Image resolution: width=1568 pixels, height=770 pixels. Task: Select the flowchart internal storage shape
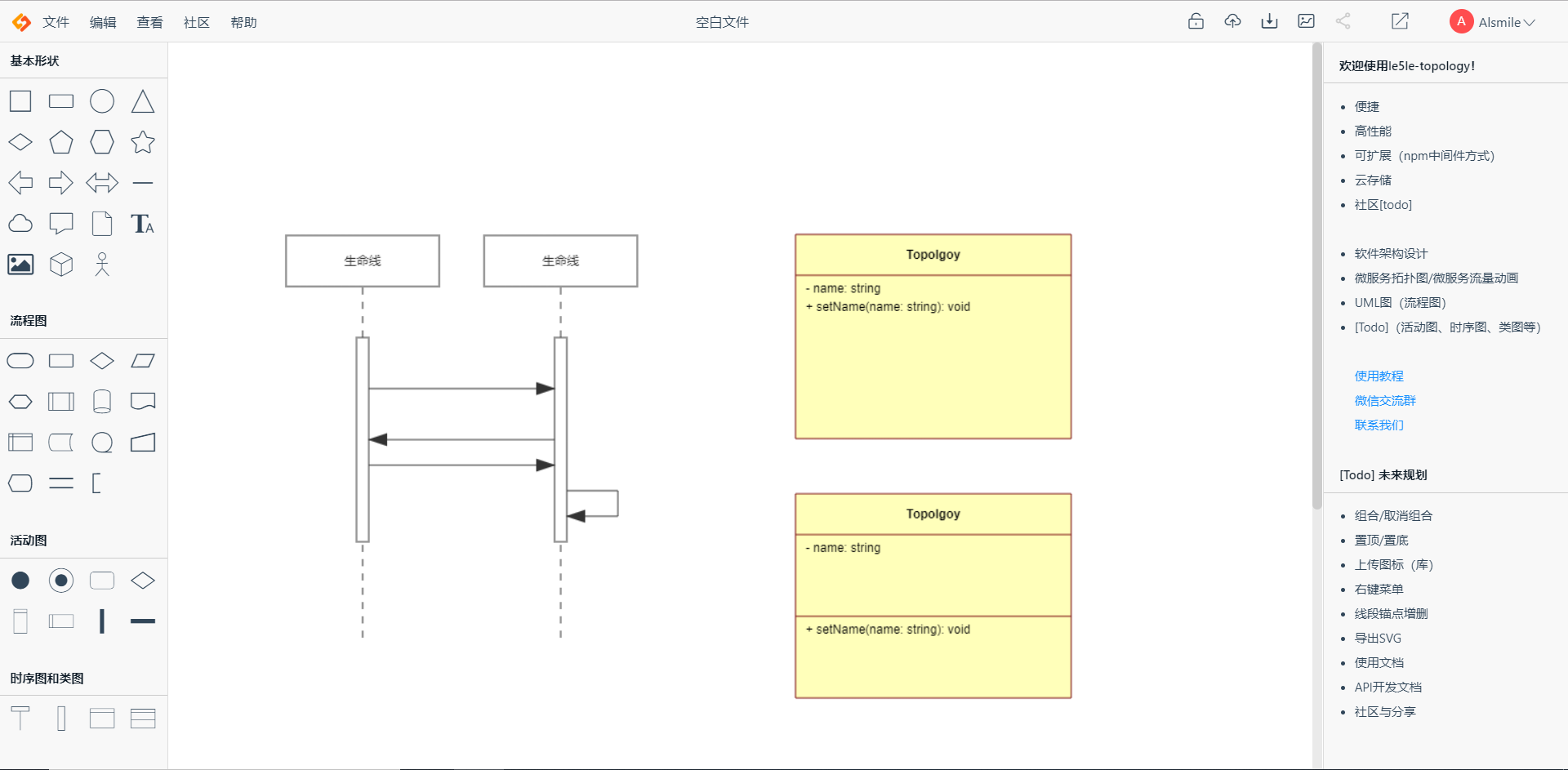[x=20, y=443]
